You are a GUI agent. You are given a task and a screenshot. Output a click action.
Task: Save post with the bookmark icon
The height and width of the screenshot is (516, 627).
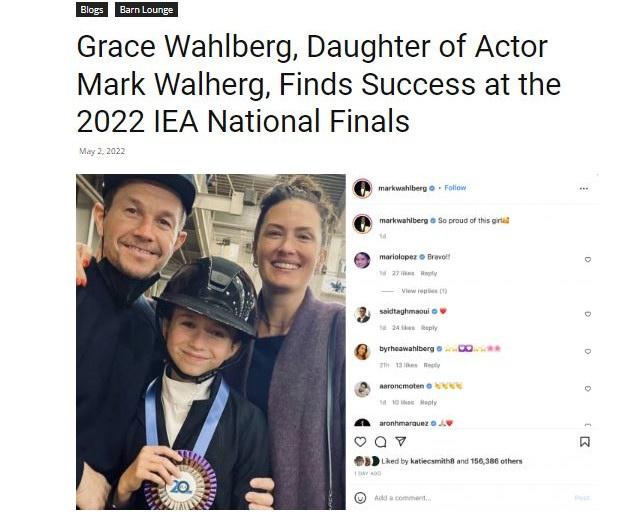585,441
